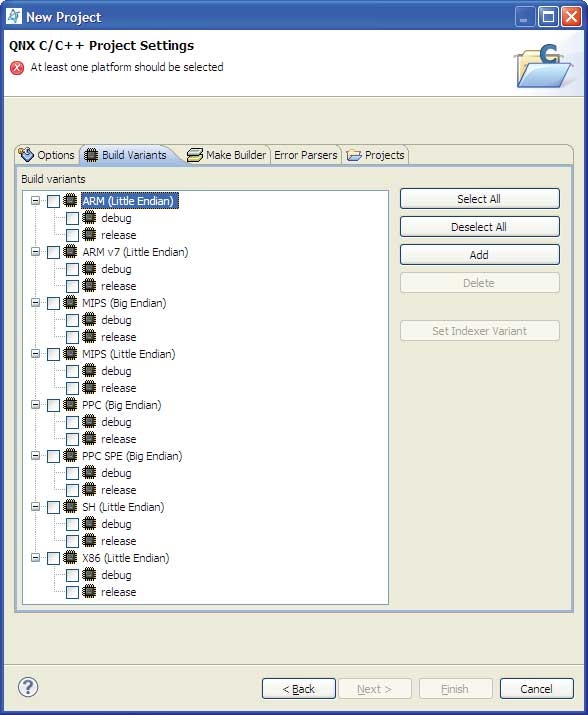Viewport: 588px width, 715px height.
Task: Collapse the PPC (Big Endian) tree node
Action: 35,404
